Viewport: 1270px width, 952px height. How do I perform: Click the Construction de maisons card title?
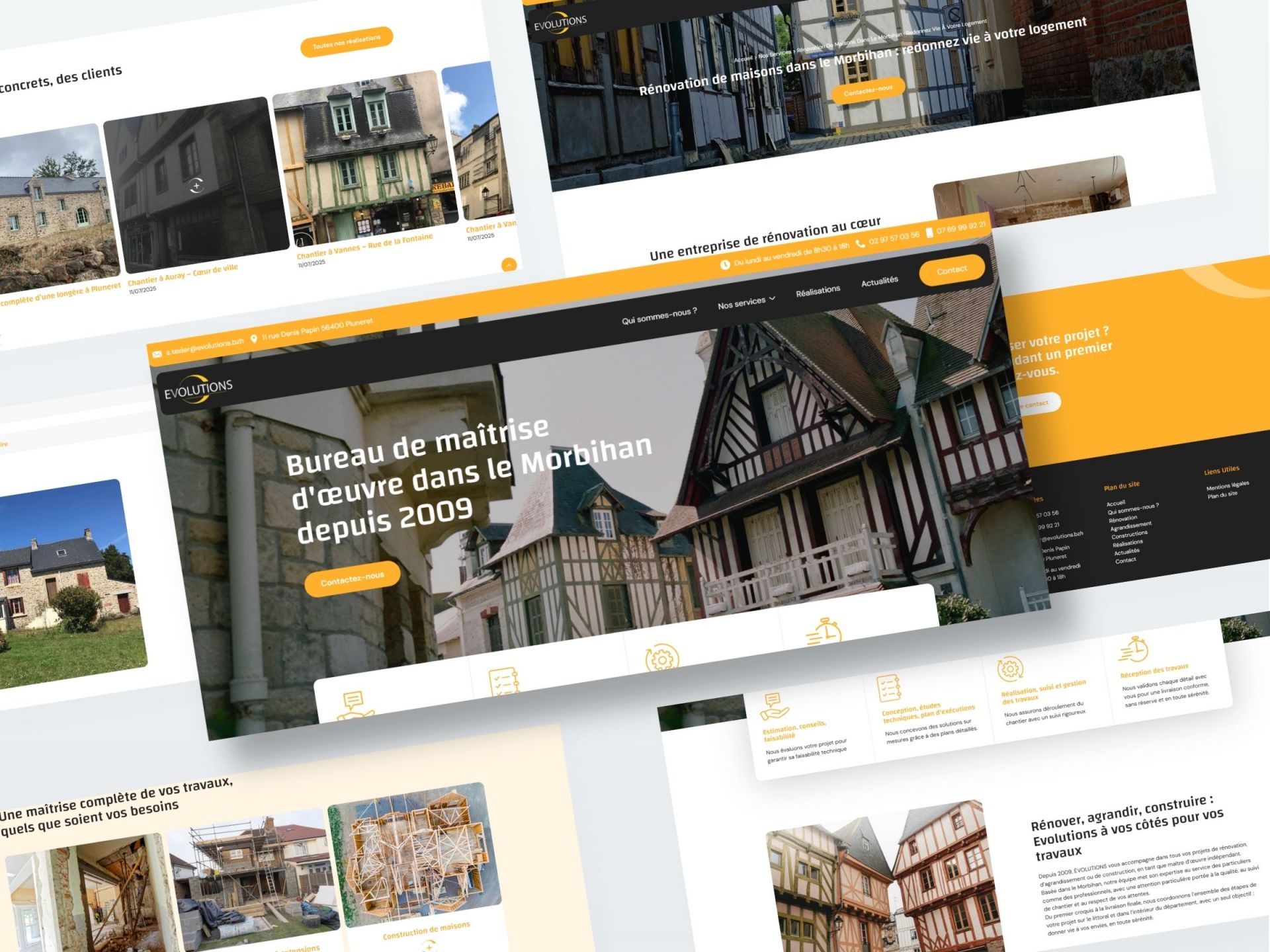427,931
